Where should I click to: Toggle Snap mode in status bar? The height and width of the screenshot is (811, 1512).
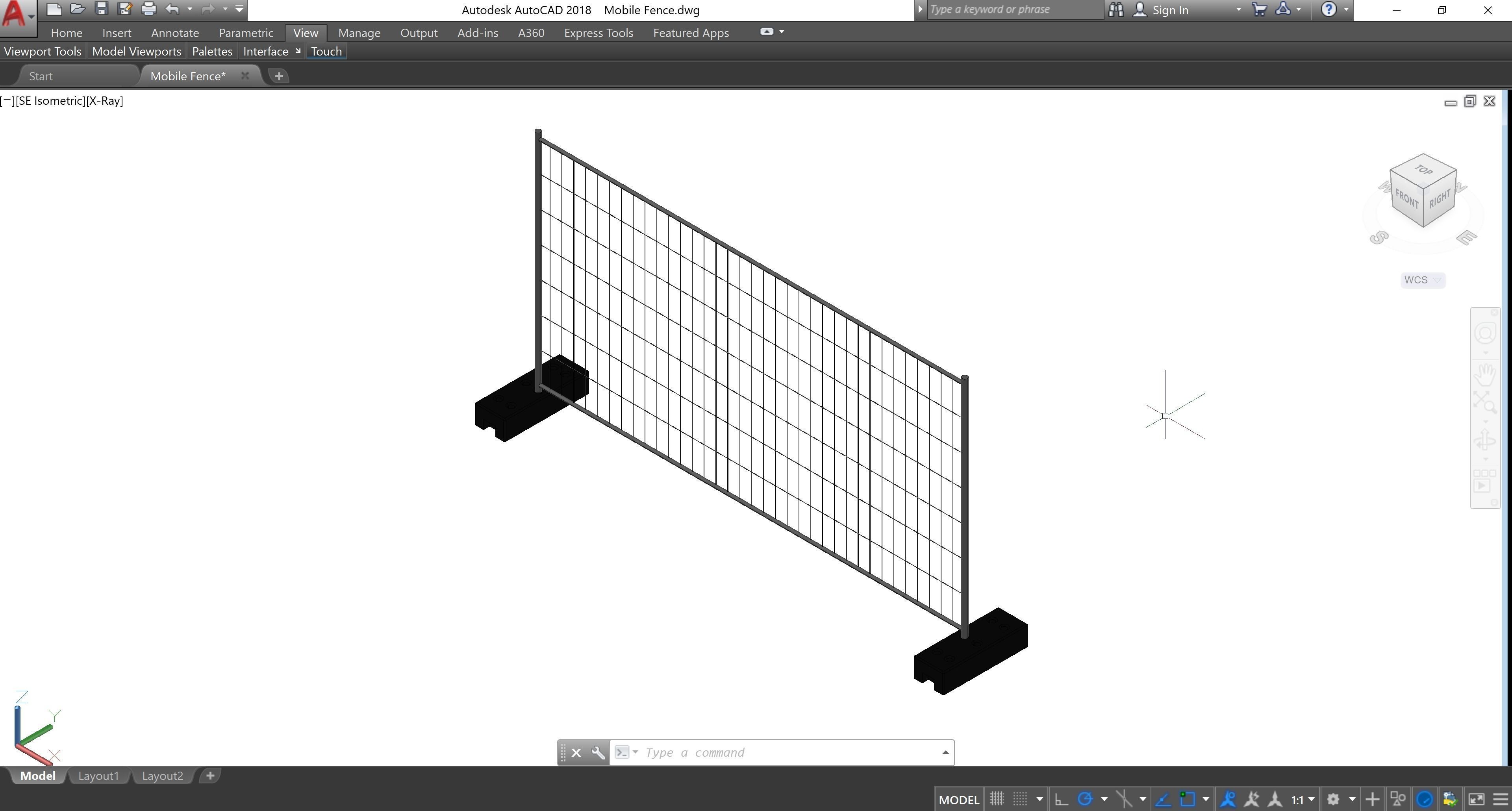(1020, 799)
